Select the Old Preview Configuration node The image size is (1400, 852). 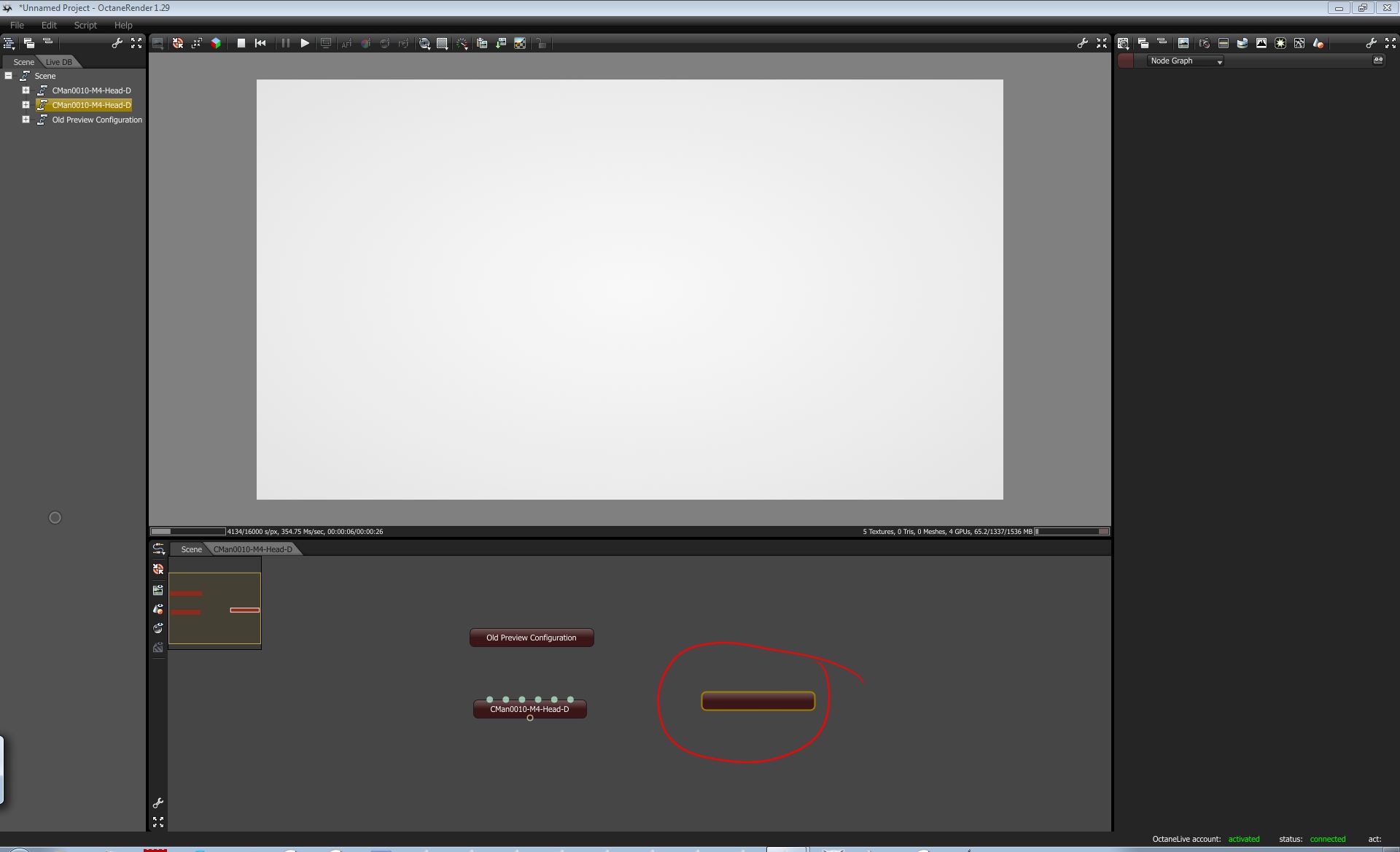[x=532, y=638]
